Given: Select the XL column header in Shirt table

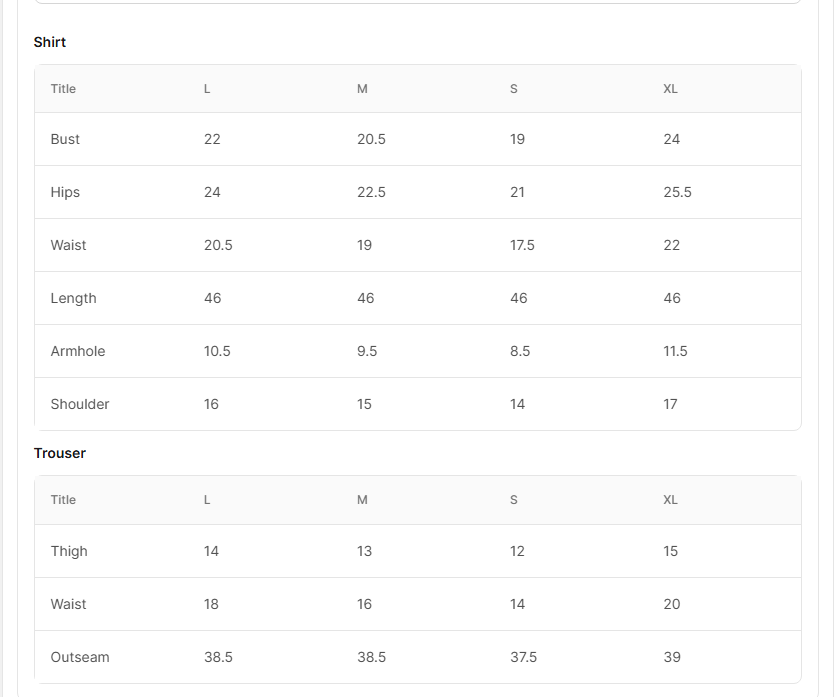Looking at the screenshot, I should point(670,89).
